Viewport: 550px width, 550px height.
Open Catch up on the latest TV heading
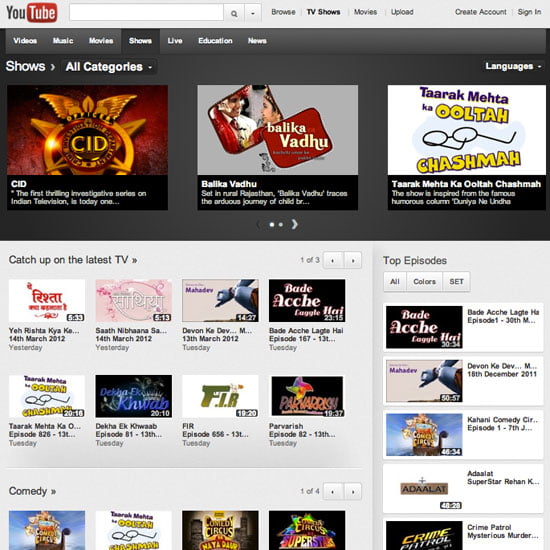73,260
